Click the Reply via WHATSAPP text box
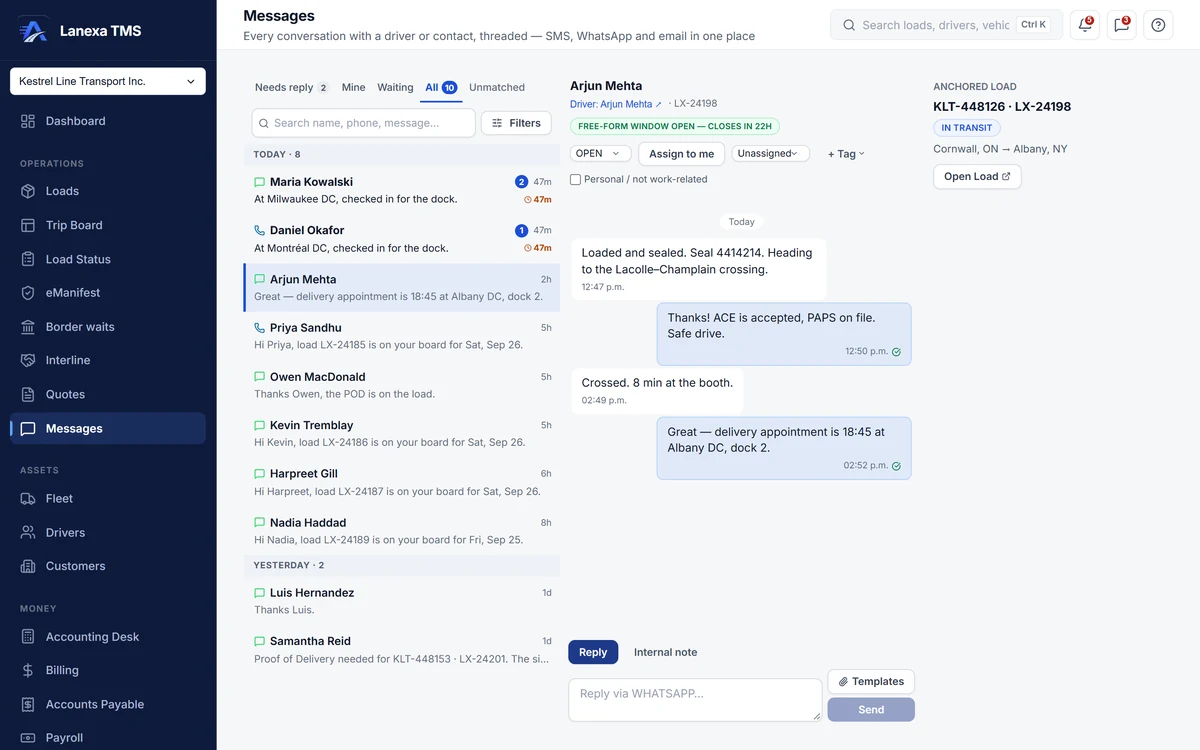1200x750 pixels. (x=695, y=700)
